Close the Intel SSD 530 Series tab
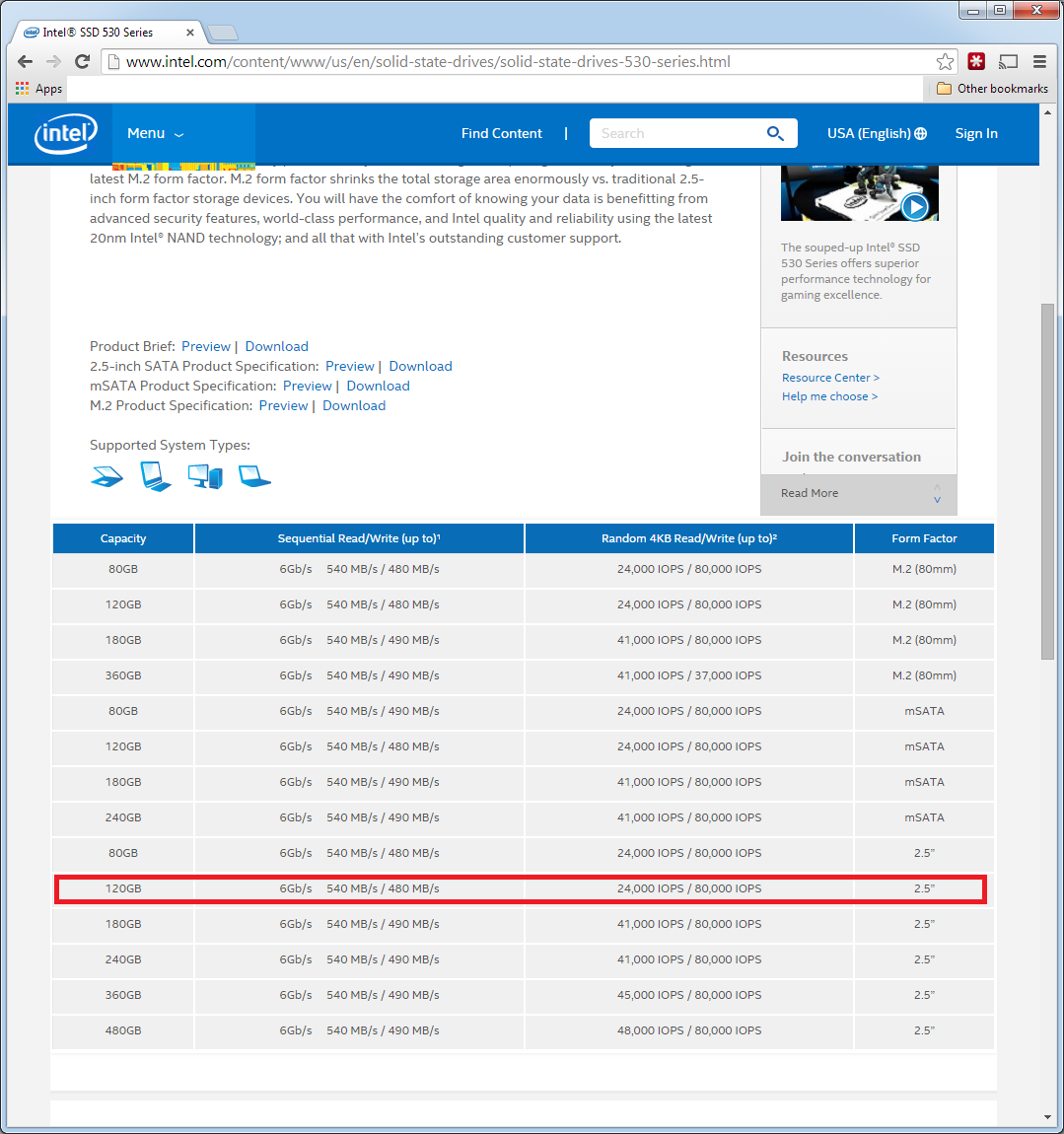 (190, 33)
